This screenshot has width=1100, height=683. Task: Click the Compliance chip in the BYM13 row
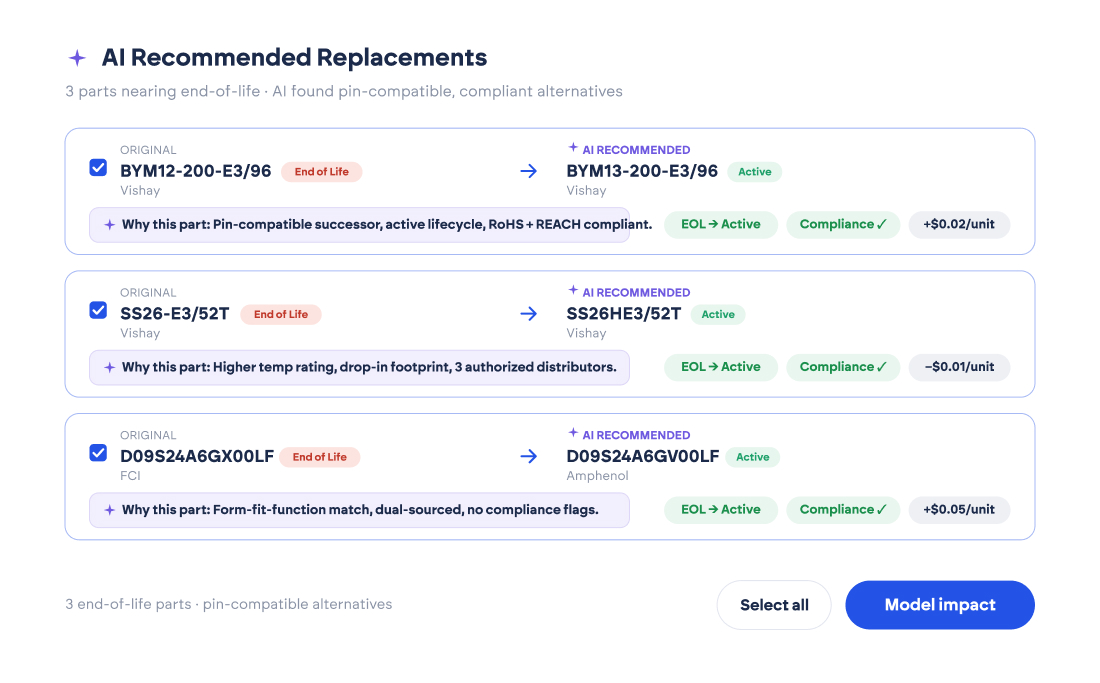point(843,224)
